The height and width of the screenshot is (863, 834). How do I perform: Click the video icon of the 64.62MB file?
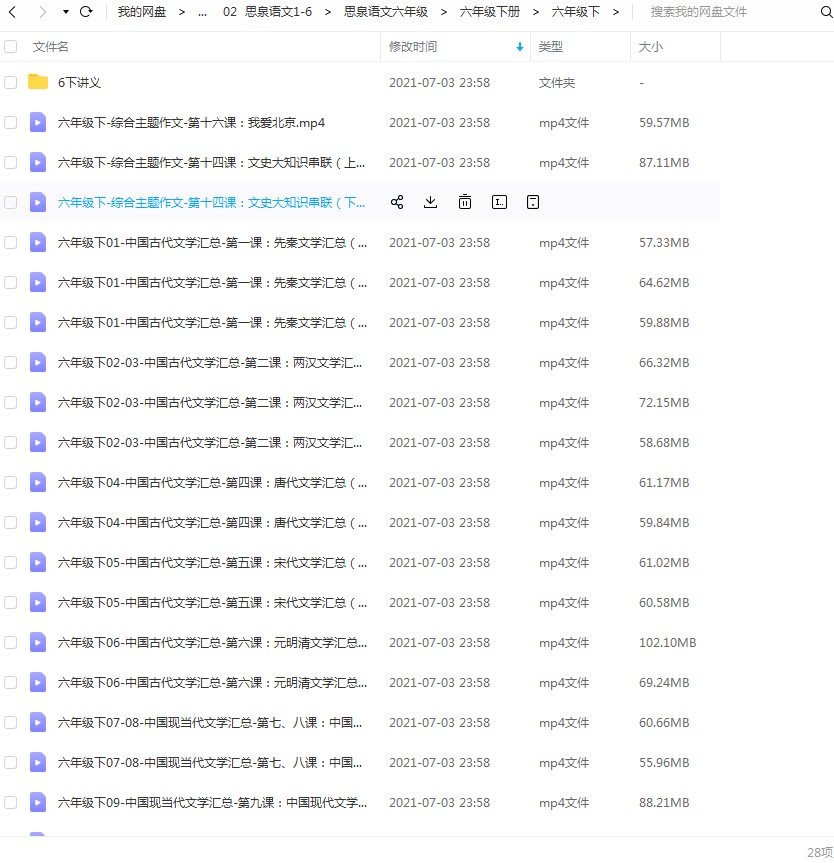click(x=38, y=282)
